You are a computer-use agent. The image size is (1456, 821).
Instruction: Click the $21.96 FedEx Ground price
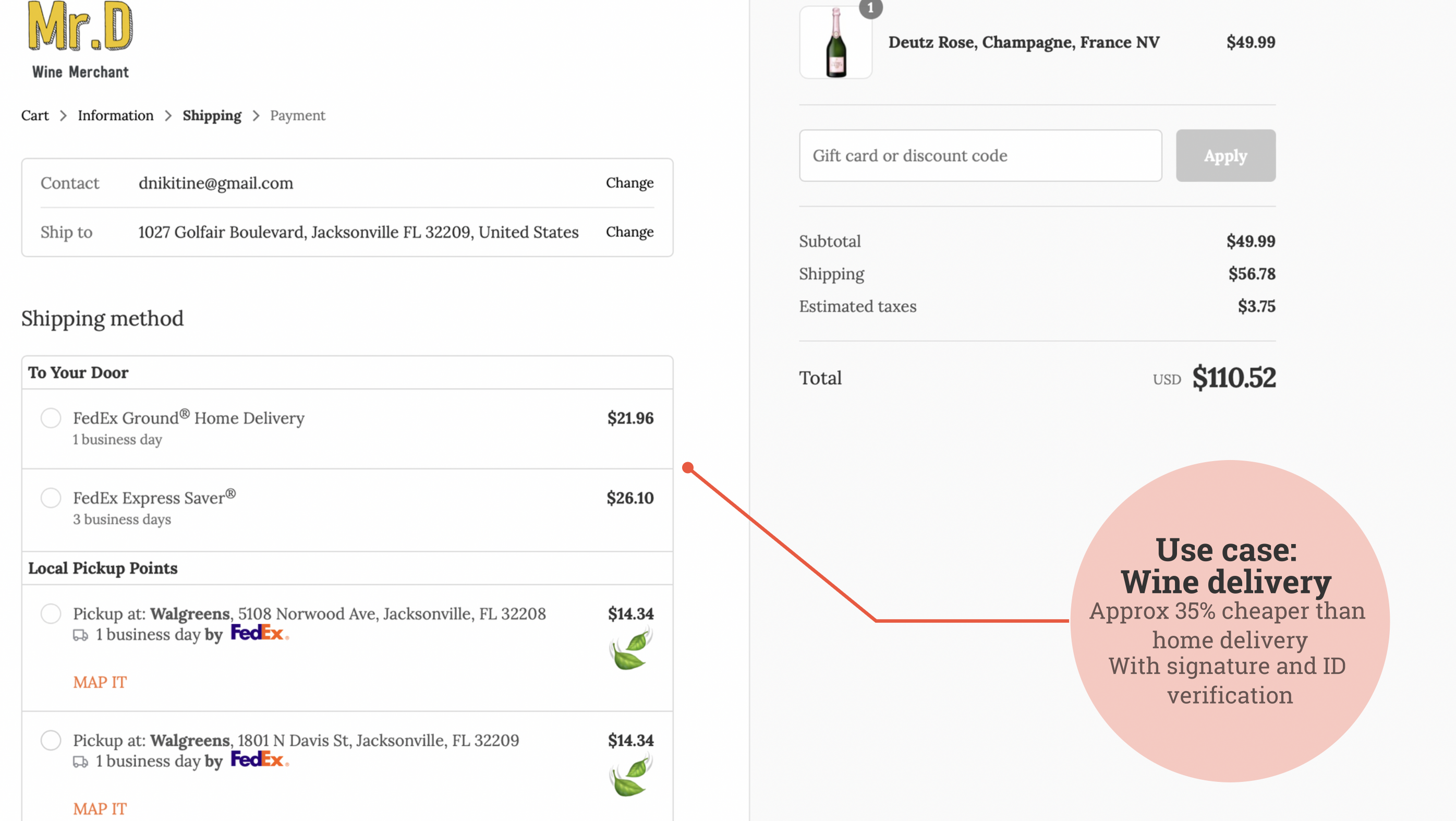coord(630,418)
